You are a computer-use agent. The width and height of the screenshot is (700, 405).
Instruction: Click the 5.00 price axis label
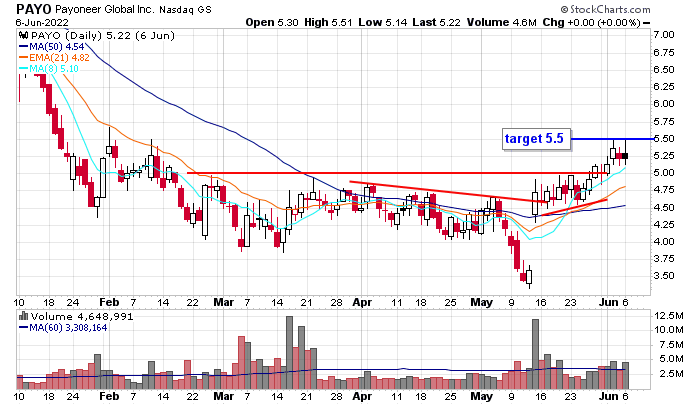click(x=663, y=173)
